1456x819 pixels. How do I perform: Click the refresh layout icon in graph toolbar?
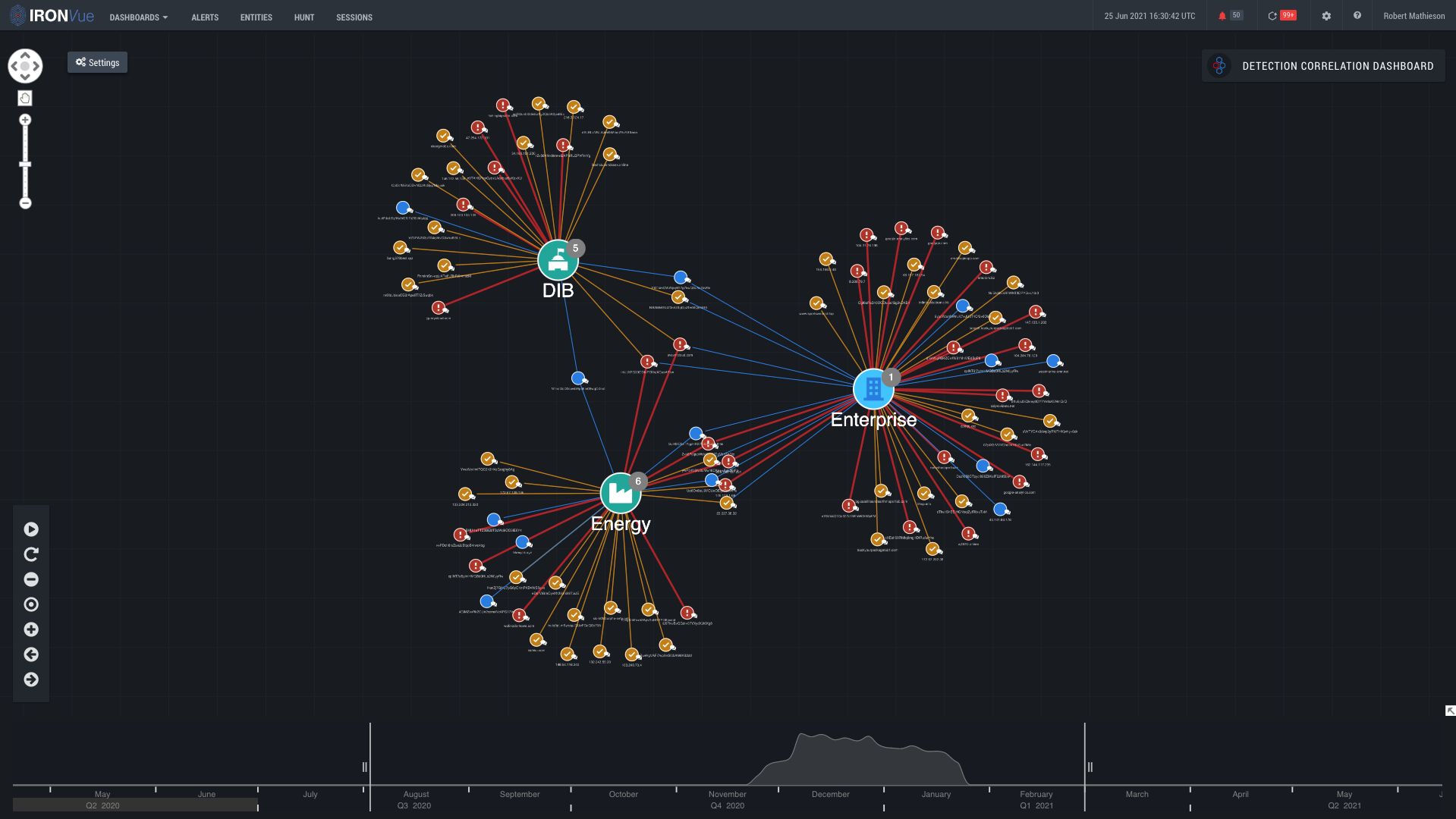30,554
